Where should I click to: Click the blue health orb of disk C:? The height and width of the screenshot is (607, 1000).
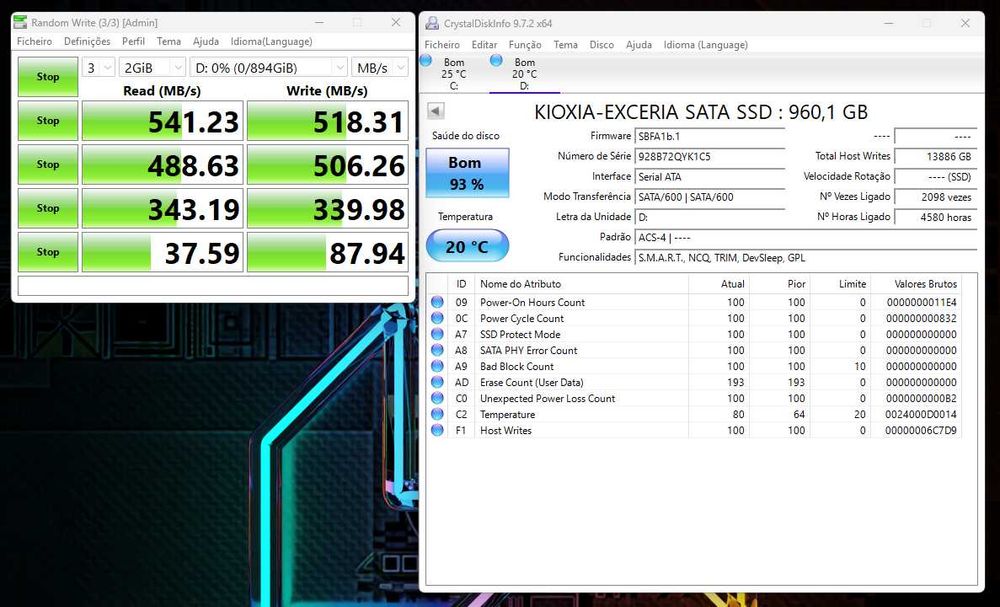tap(426, 61)
